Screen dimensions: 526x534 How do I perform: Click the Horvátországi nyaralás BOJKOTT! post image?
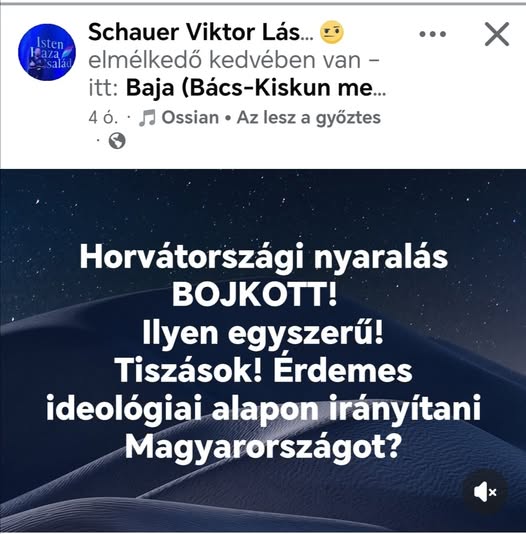tap(263, 350)
